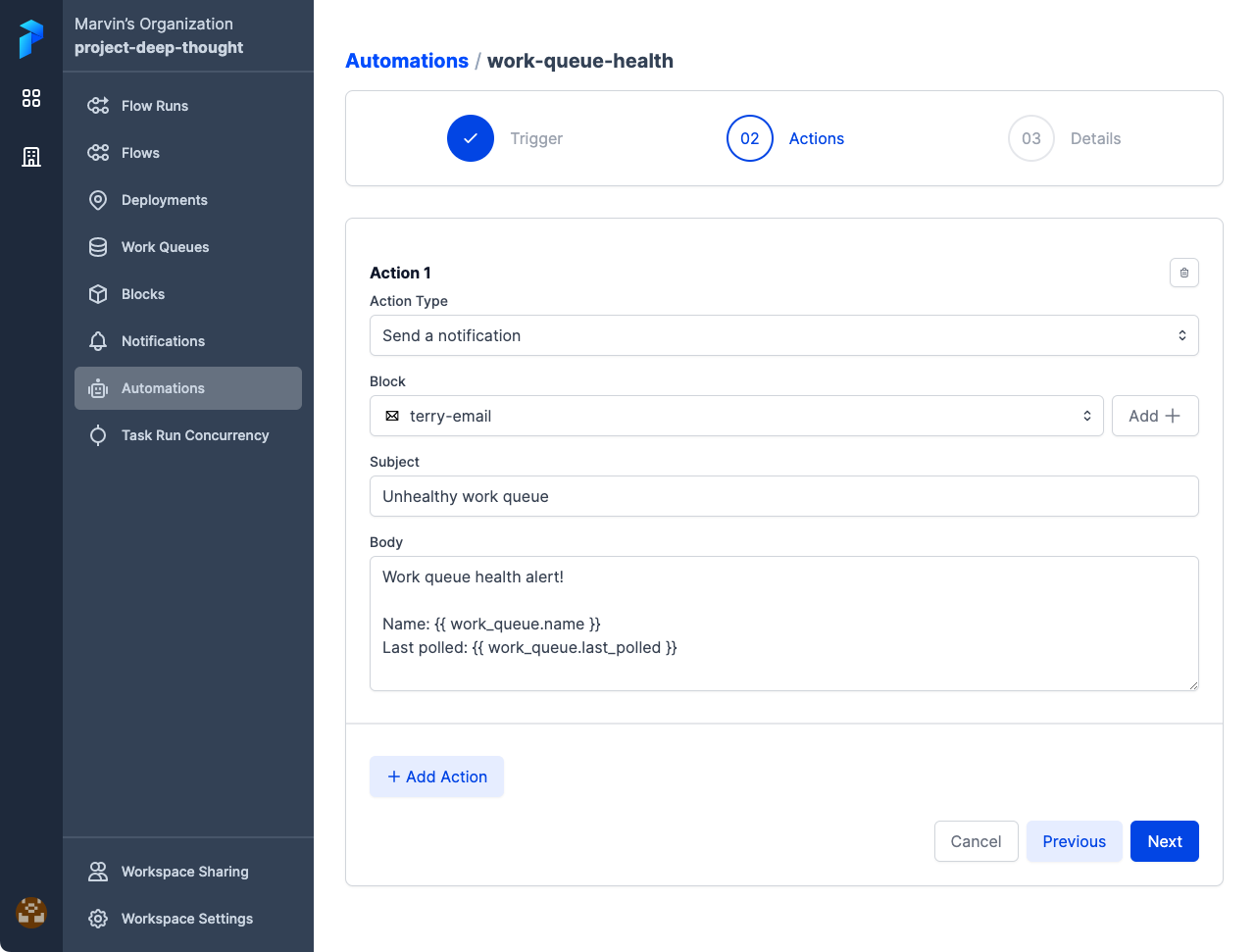The height and width of the screenshot is (952, 1255).
Task: Click work-queue-health breadcrumb title
Action: click(580, 61)
